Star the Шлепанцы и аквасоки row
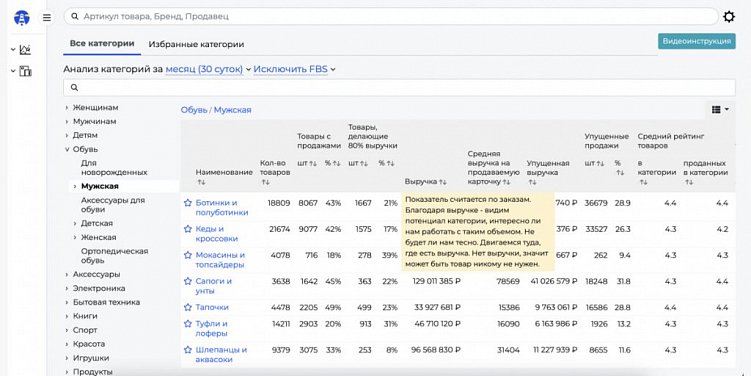751x376 pixels. coord(188,350)
